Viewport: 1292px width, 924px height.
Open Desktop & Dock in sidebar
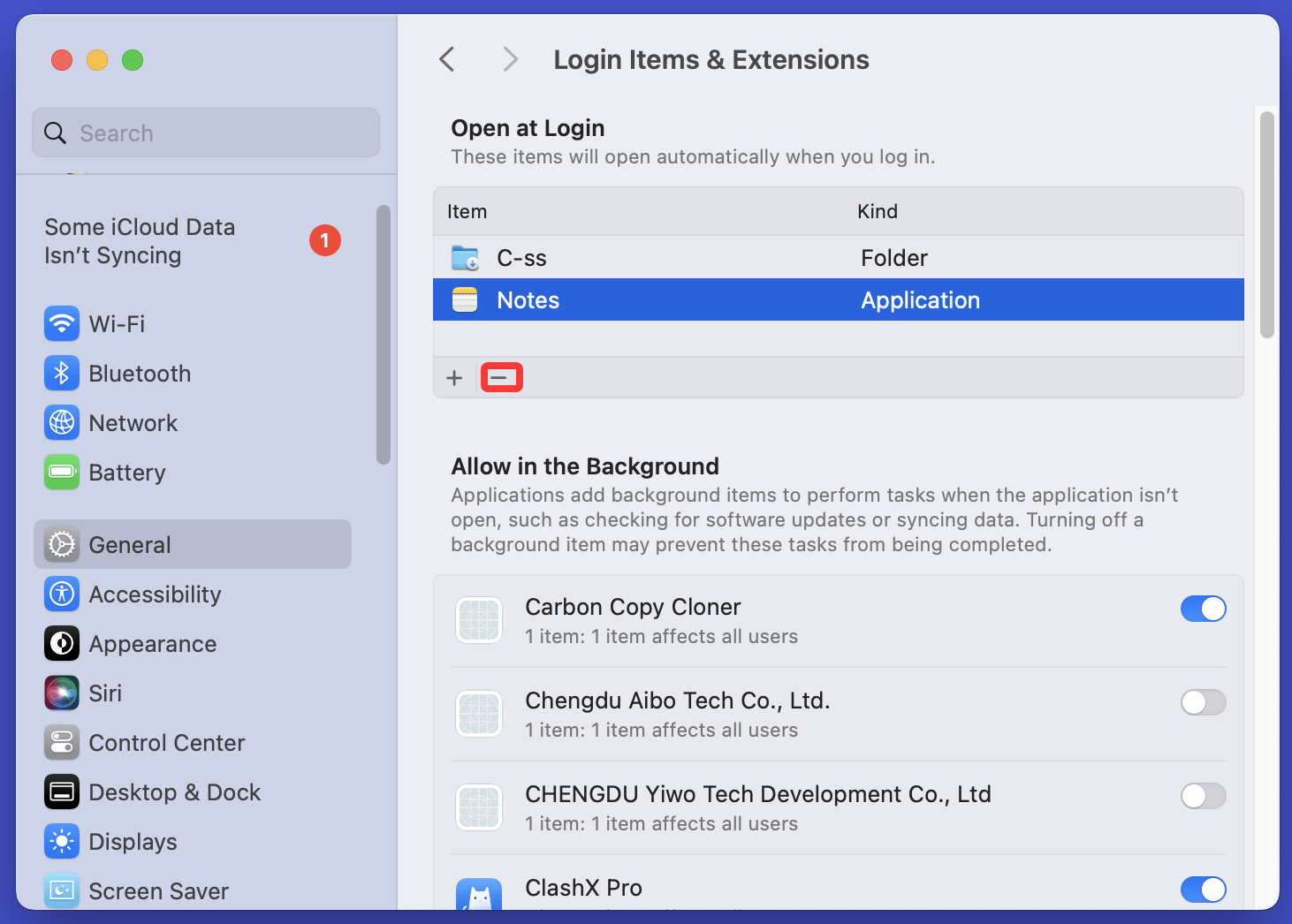tap(174, 792)
